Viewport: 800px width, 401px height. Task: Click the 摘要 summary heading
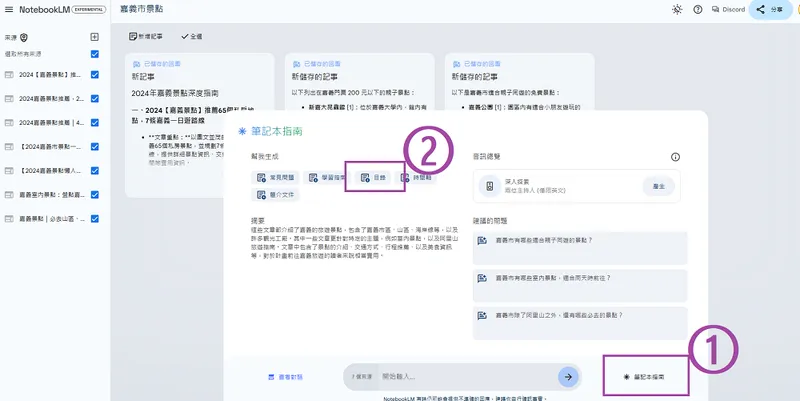click(x=258, y=221)
